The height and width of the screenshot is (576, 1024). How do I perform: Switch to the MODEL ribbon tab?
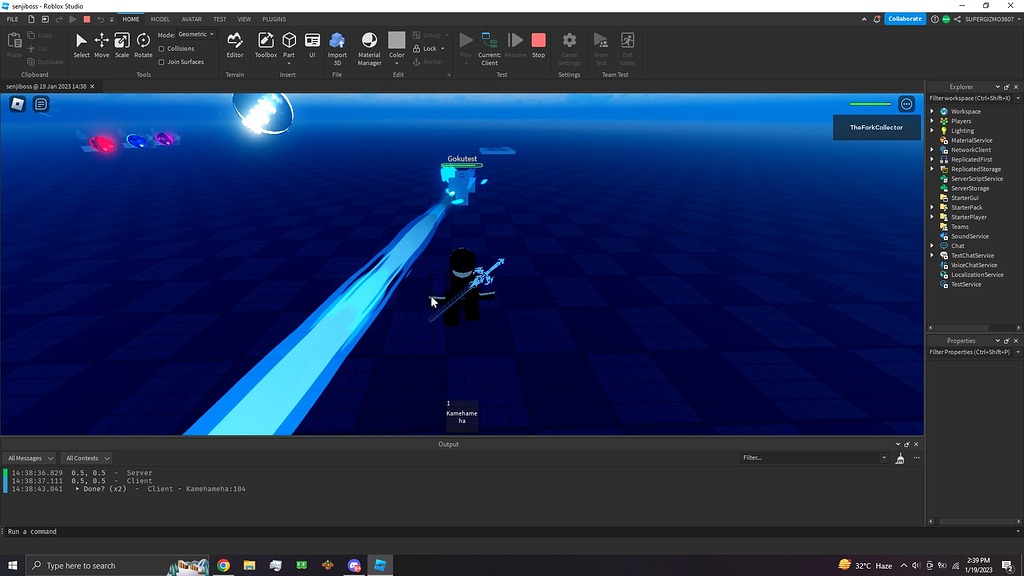click(160, 18)
